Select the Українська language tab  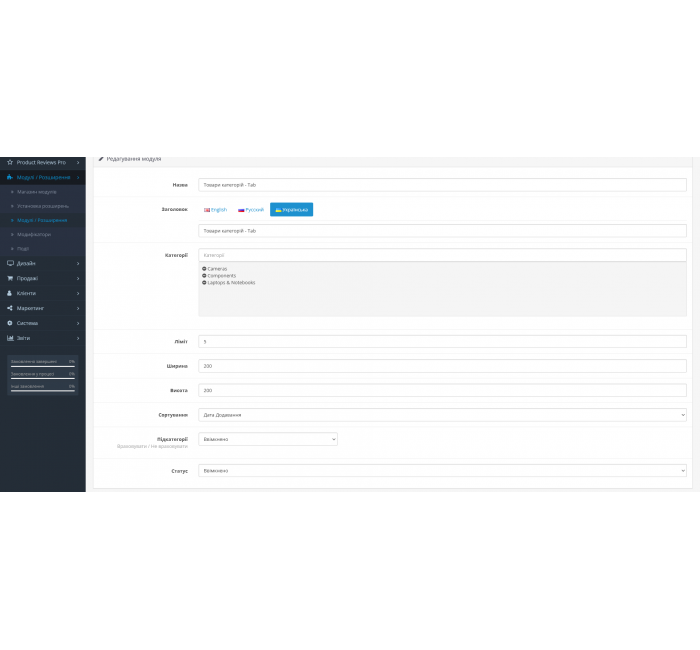point(292,209)
